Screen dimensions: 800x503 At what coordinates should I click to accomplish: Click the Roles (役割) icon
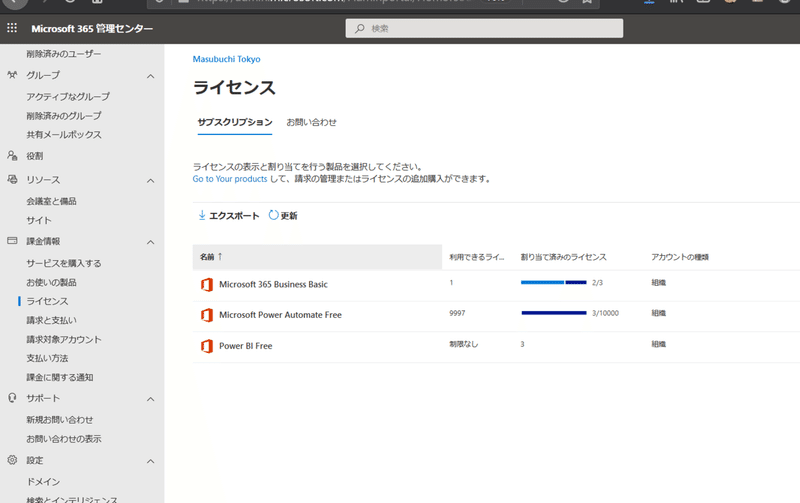[x=12, y=156]
